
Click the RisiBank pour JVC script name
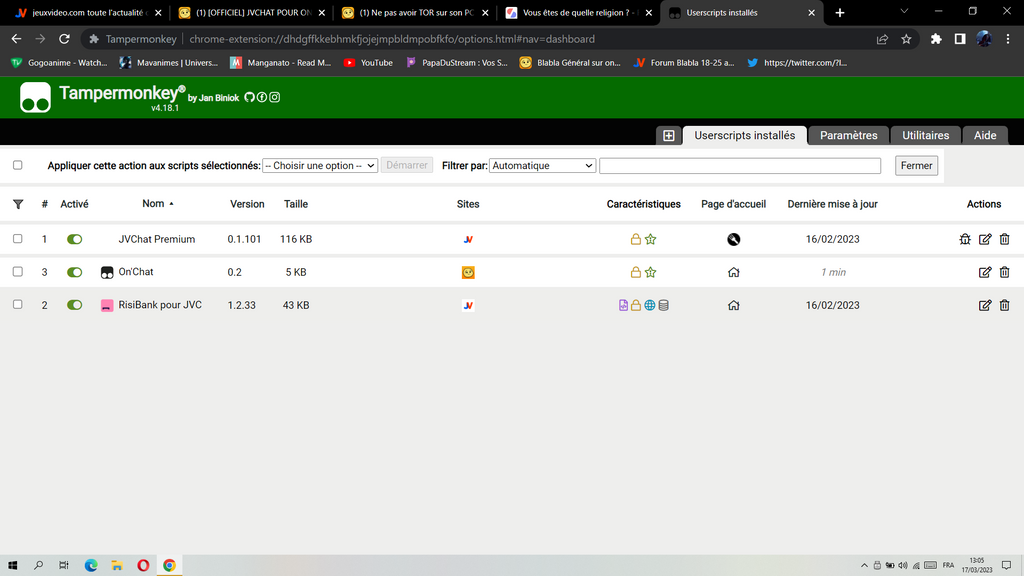160,305
